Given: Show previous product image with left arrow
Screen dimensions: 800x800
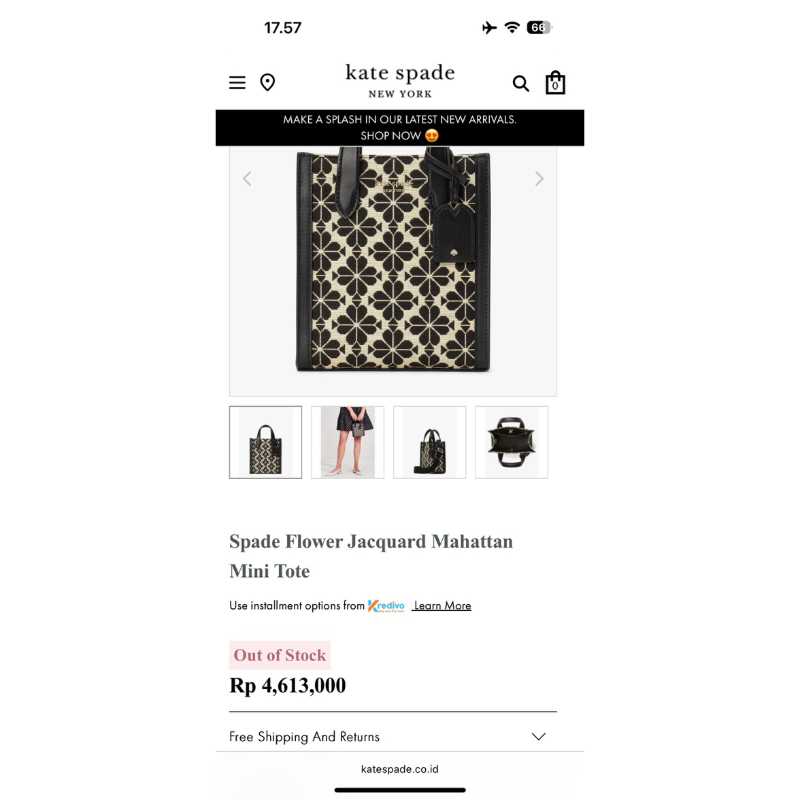Looking at the screenshot, I should tap(247, 179).
